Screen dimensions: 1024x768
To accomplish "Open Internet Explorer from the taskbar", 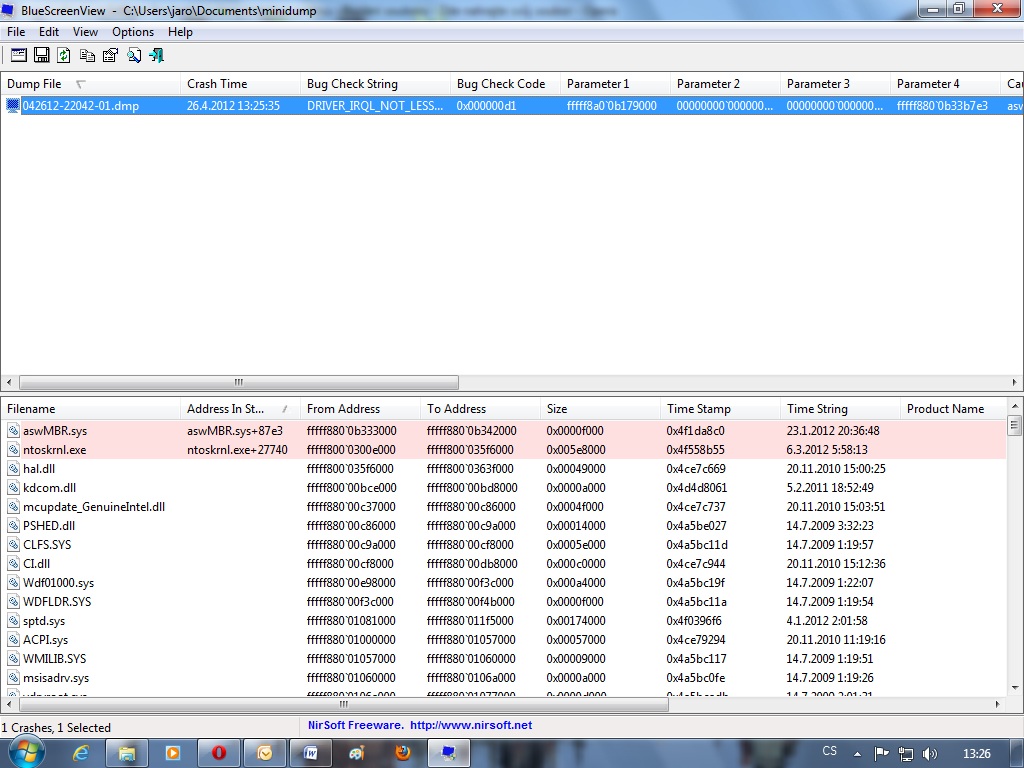I will [x=81, y=753].
